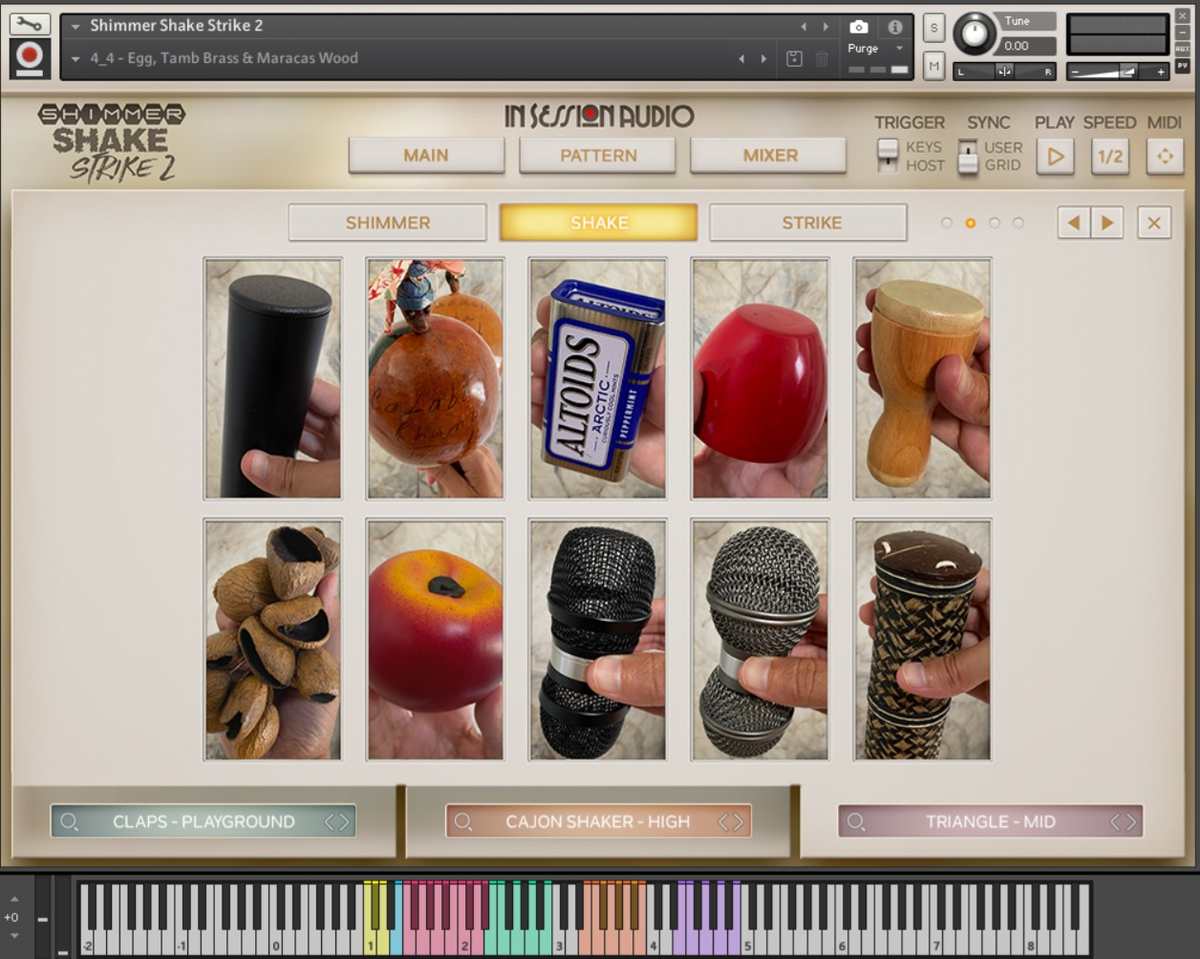Open the MAIN tab
Image resolution: width=1200 pixels, height=959 pixels.
coord(426,156)
